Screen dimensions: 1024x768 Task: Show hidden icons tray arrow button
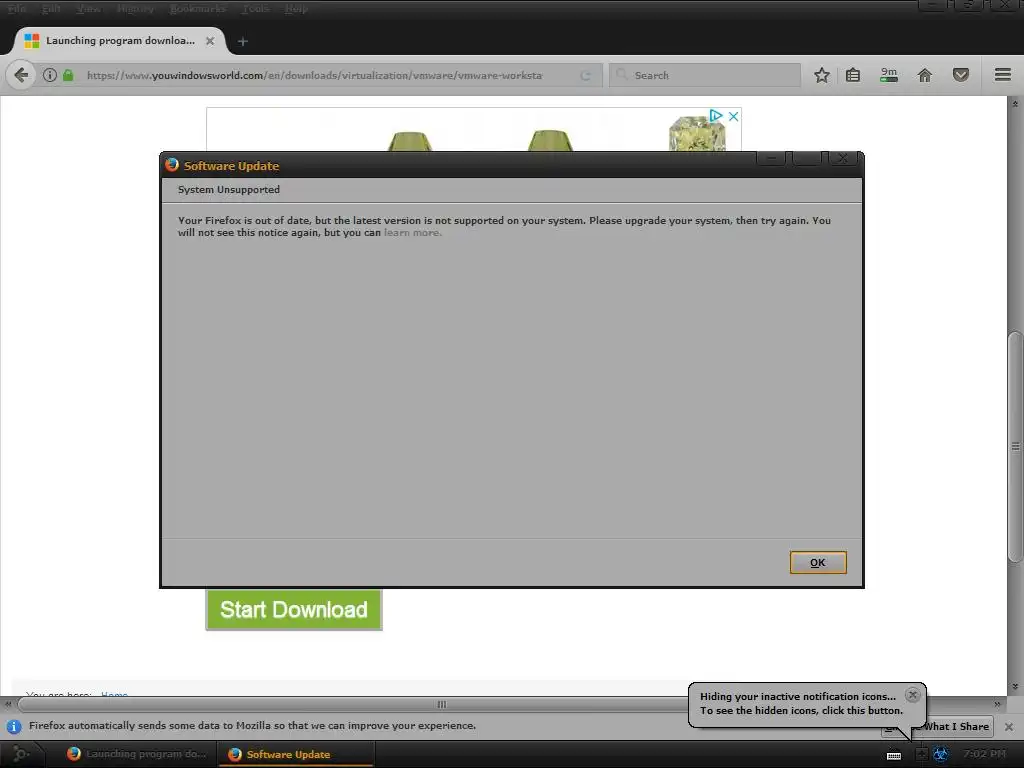tap(921, 754)
